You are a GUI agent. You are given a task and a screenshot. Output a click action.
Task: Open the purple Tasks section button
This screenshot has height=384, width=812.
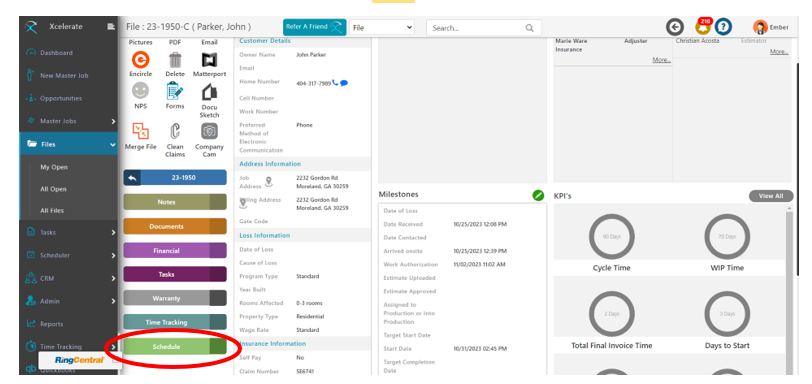point(175,274)
